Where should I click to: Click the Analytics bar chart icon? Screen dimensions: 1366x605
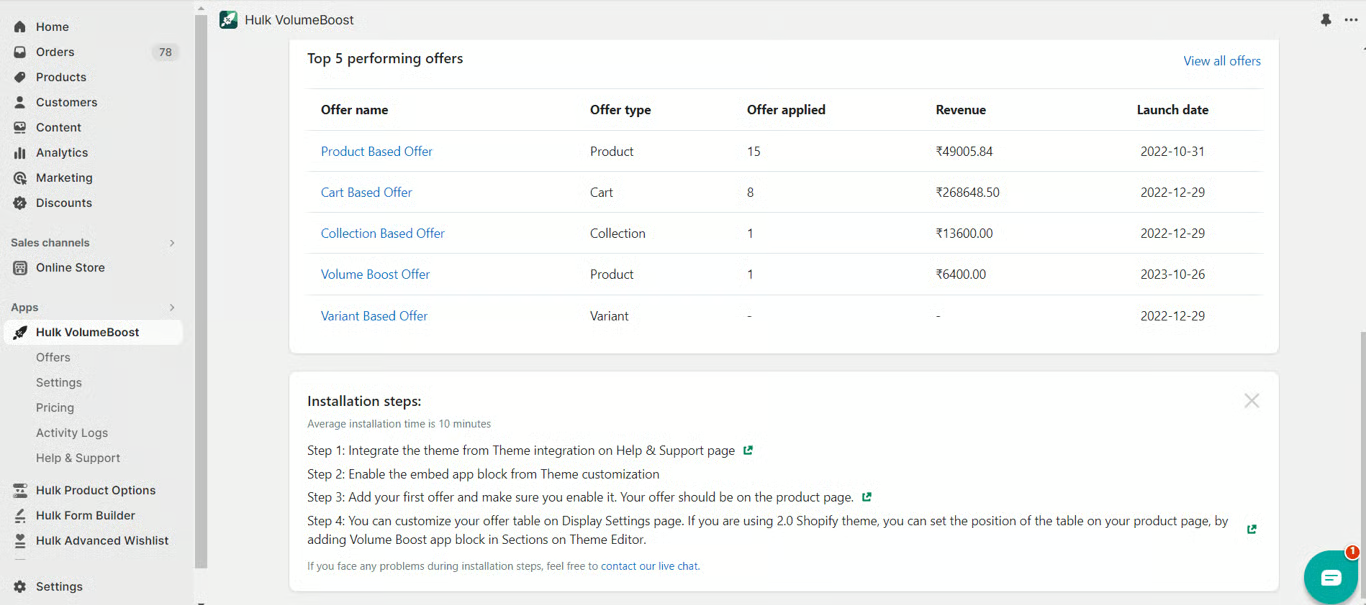(20, 153)
